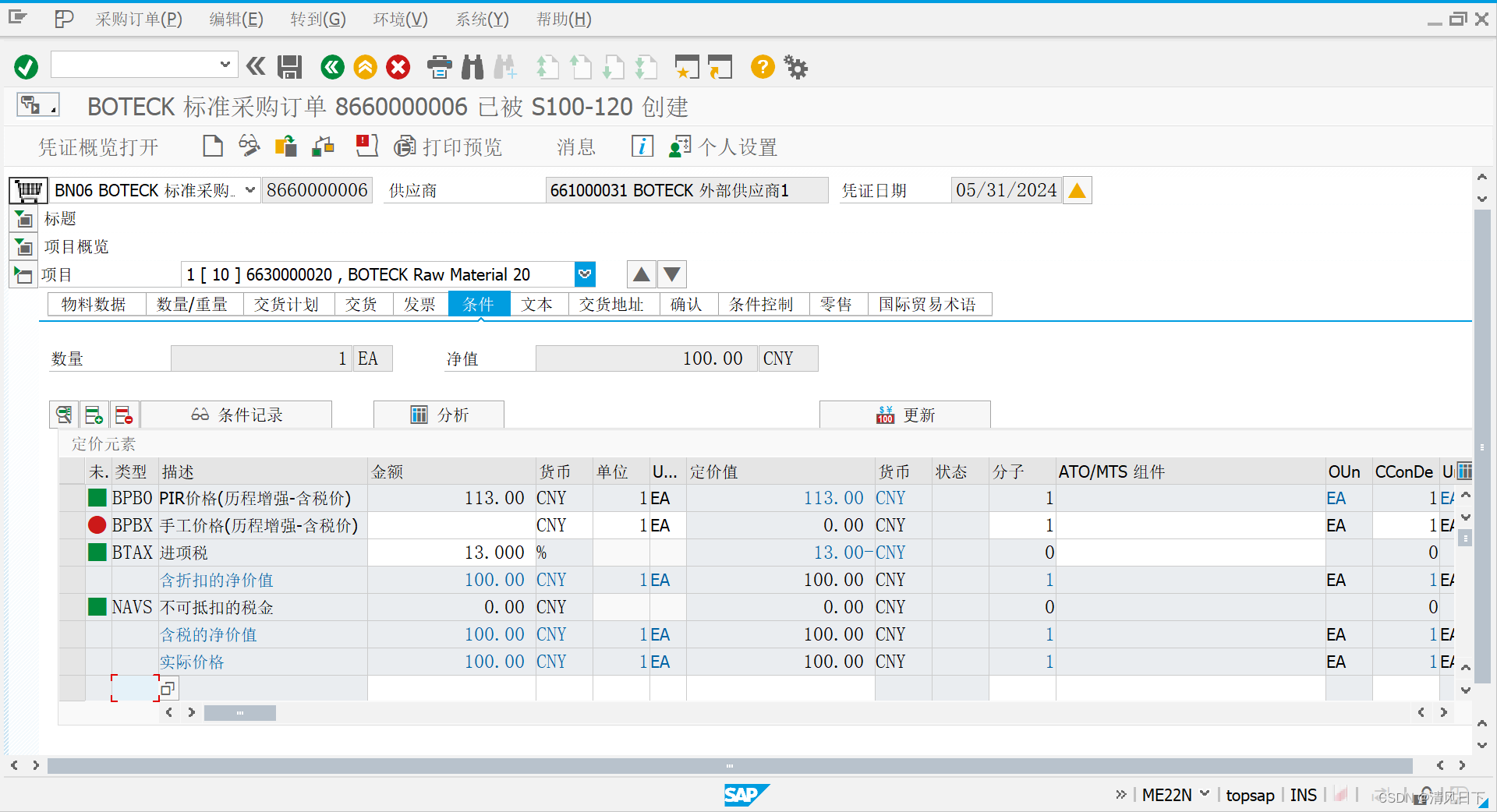This screenshot has width=1497, height=812.
Task: Click the horizontal scrollbar below the conditions table
Action: point(239,711)
